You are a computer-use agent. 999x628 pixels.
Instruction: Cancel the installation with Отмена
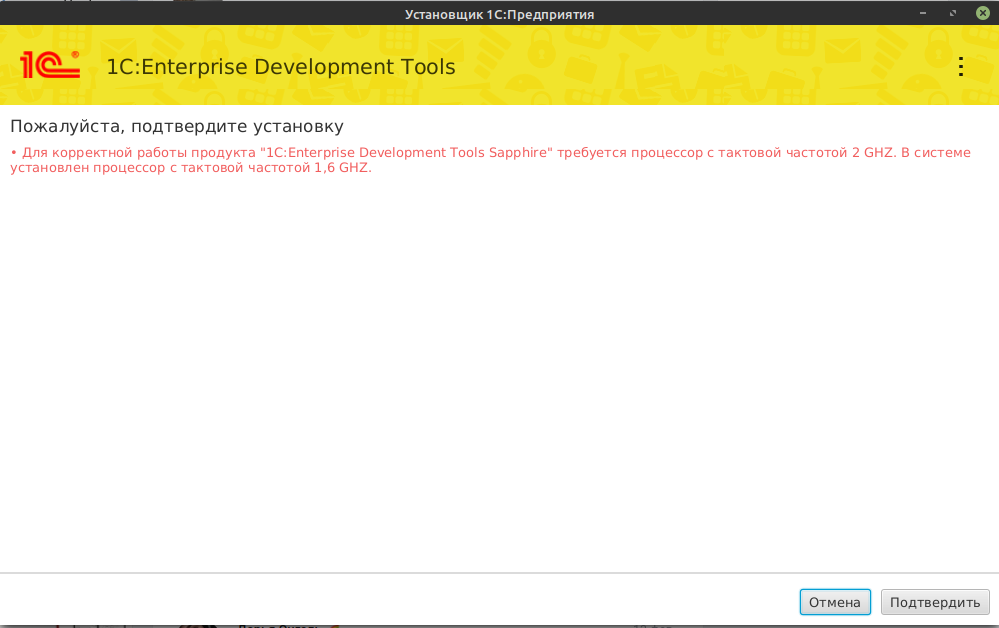click(835, 602)
